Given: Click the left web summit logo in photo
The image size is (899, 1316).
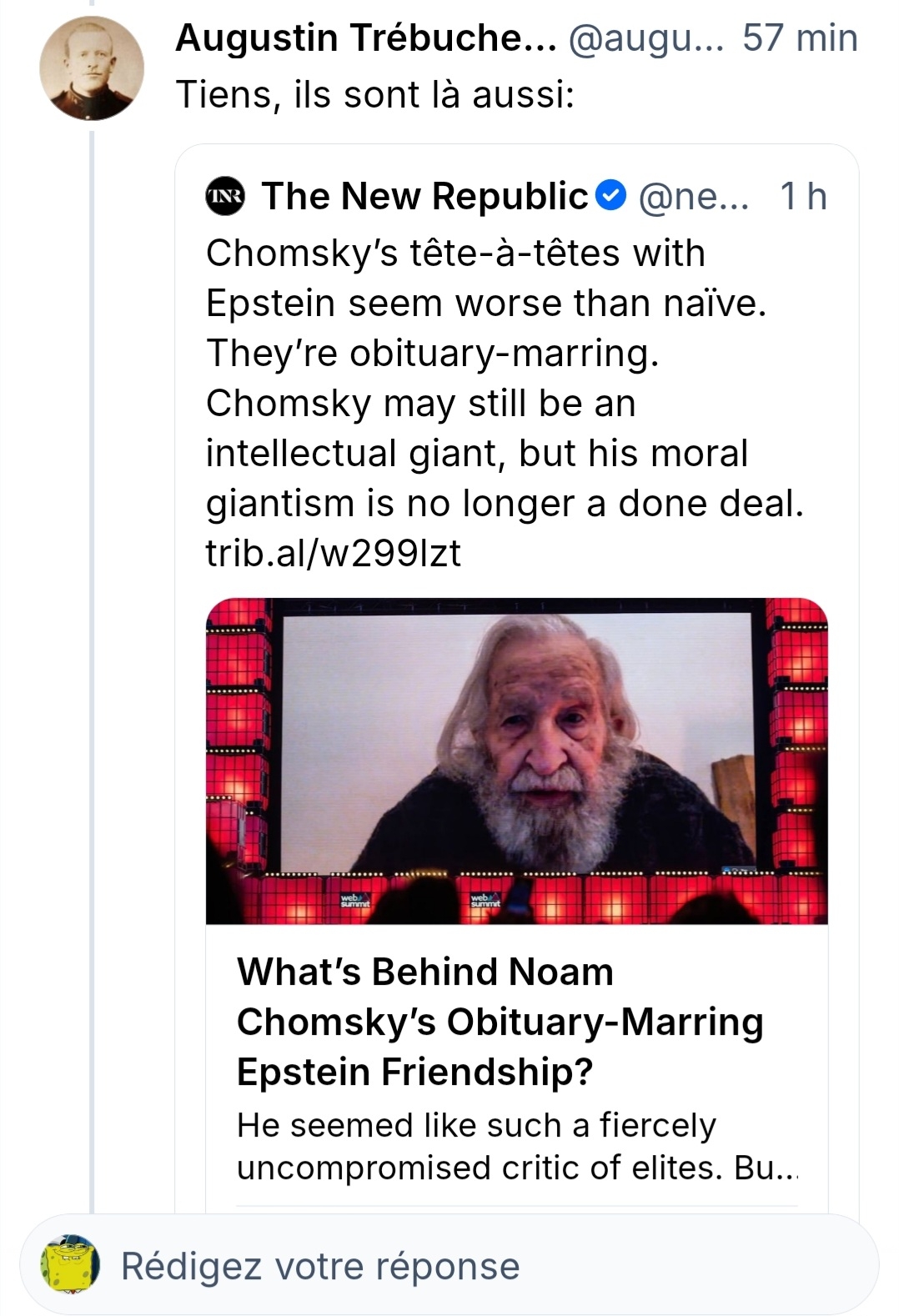Looking at the screenshot, I should (355, 902).
